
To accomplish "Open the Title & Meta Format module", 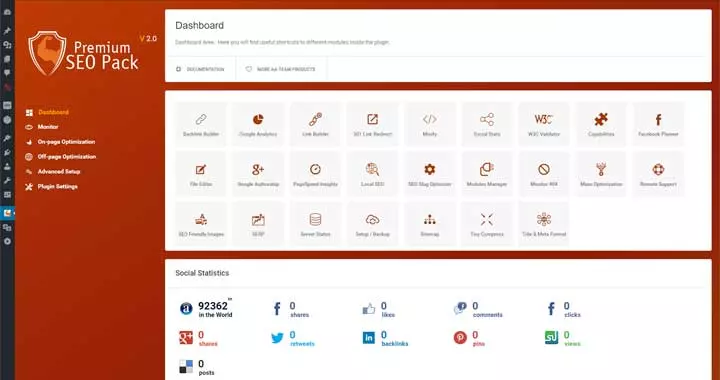I will point(544,224).
